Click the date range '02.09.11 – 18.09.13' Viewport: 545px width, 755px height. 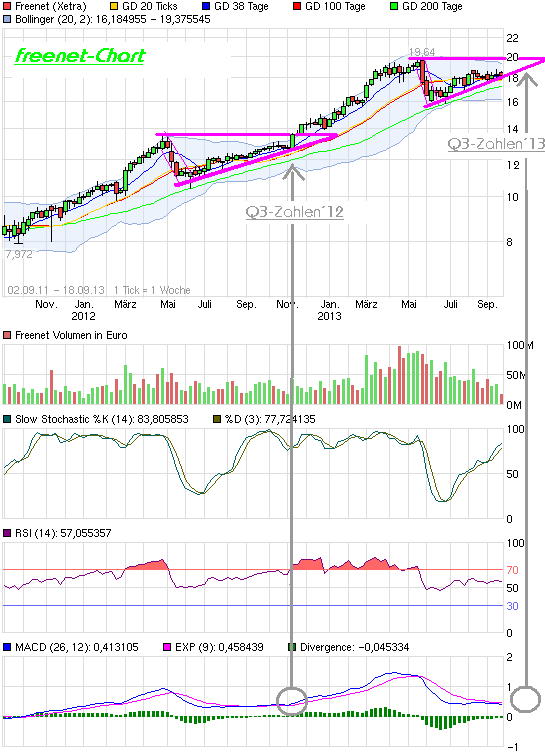(56, 290)
